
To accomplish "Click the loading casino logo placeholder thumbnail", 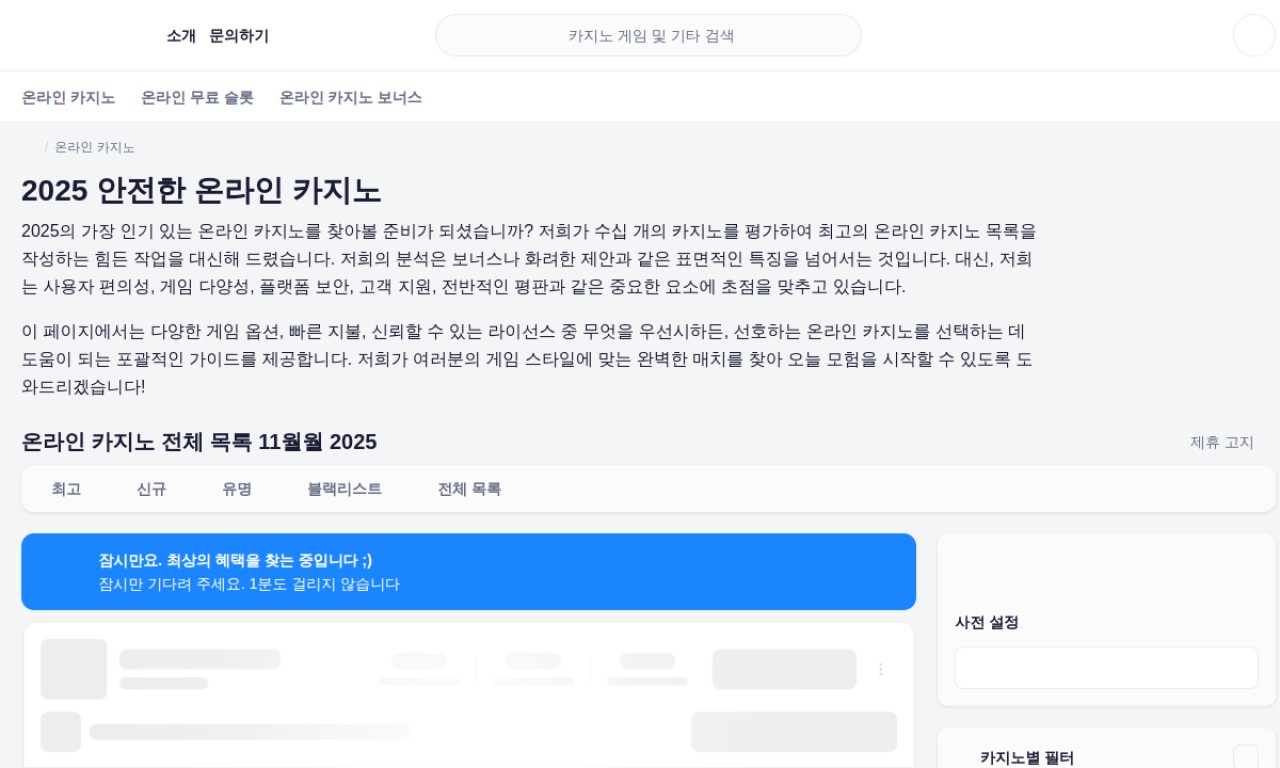I will 73,669.
